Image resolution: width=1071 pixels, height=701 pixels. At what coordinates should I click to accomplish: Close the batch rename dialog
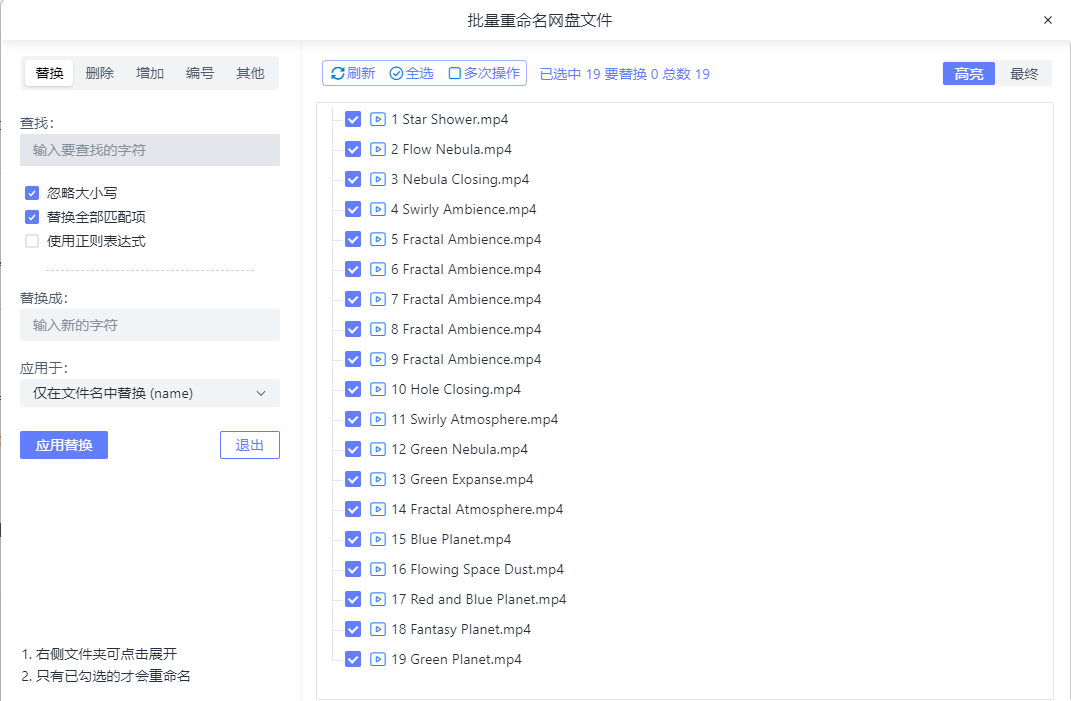coord(1048,20)
